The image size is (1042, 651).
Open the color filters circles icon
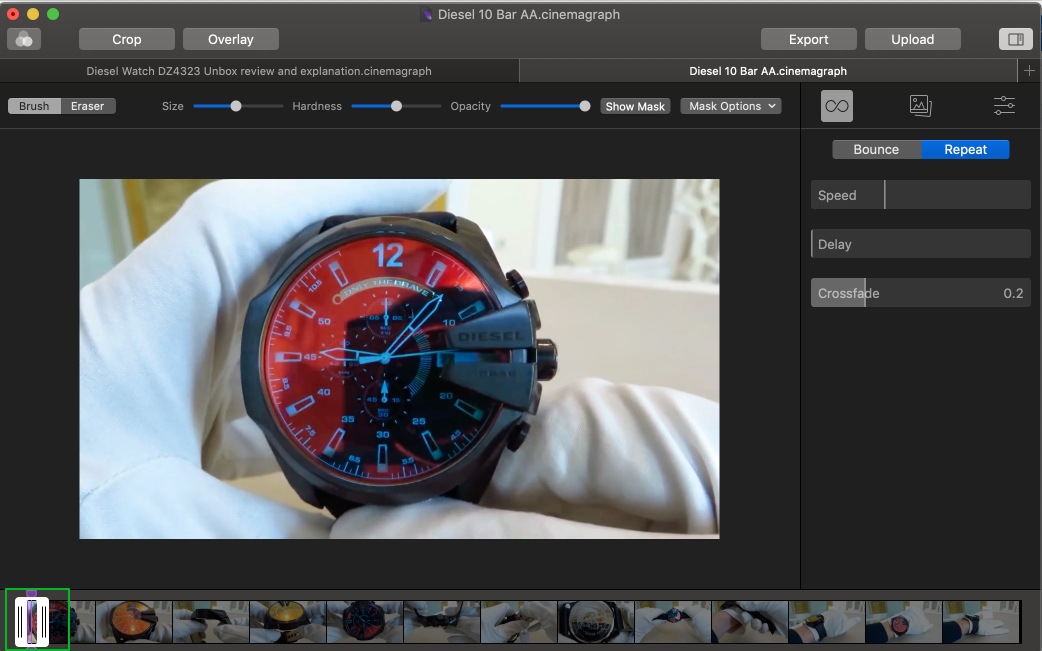[x=24, y=39]
